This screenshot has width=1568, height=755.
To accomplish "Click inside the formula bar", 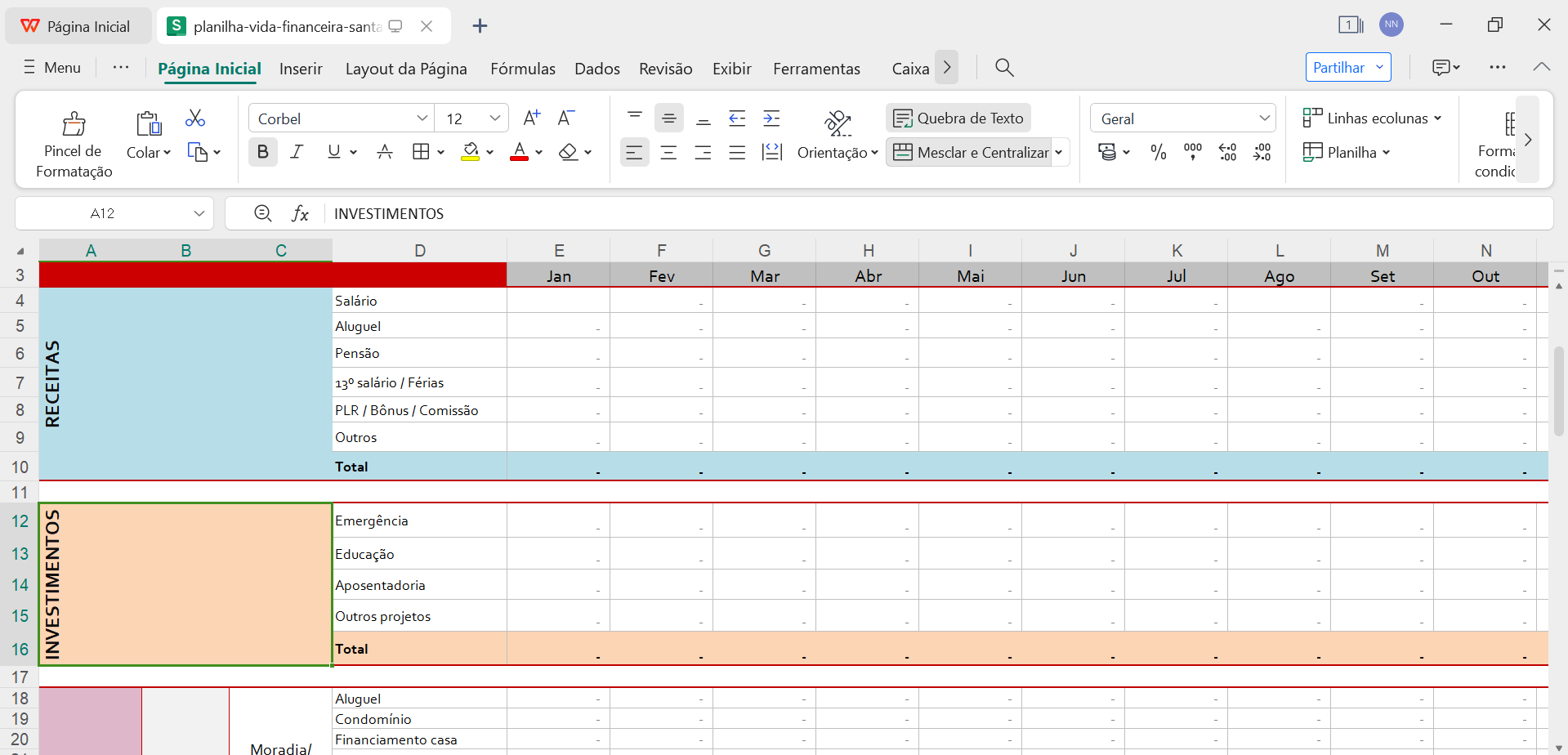I will [x=572, y=213].
